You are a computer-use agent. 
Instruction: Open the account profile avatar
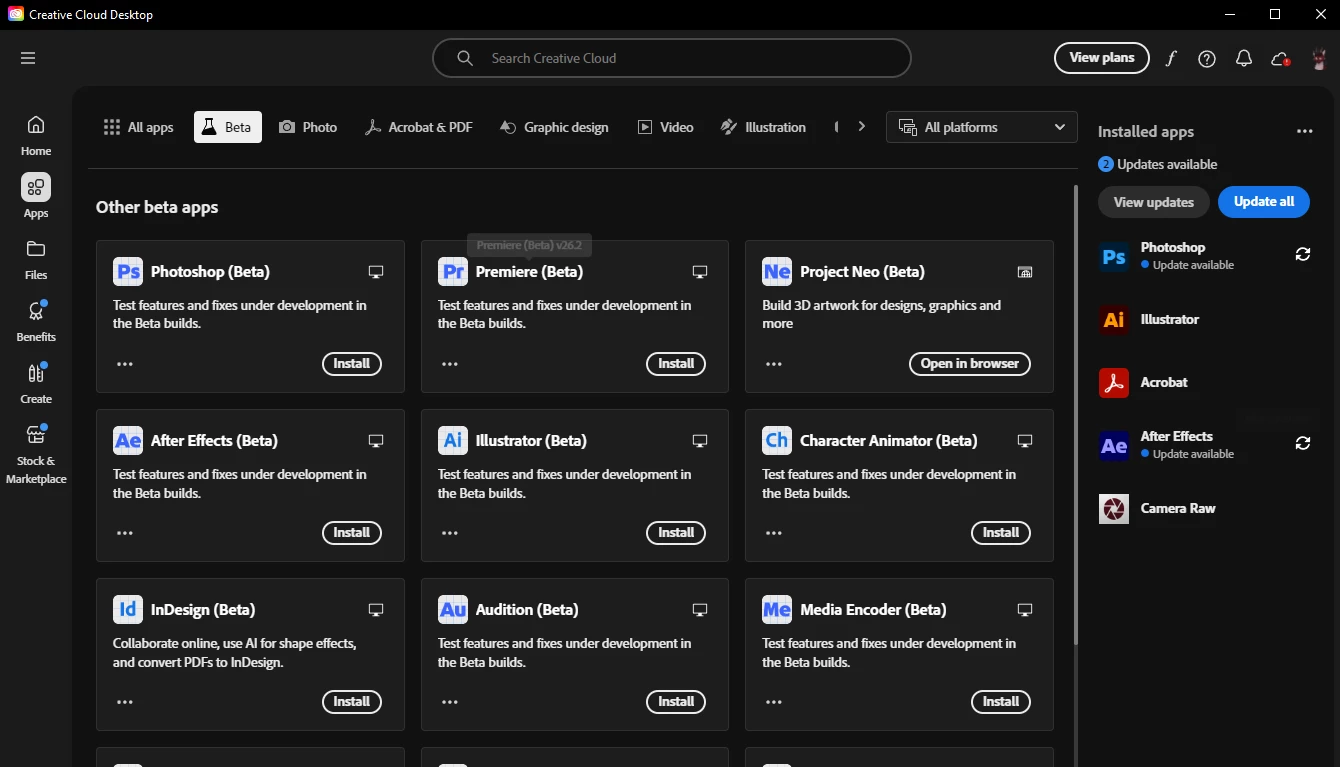[x=1318, y=58]
